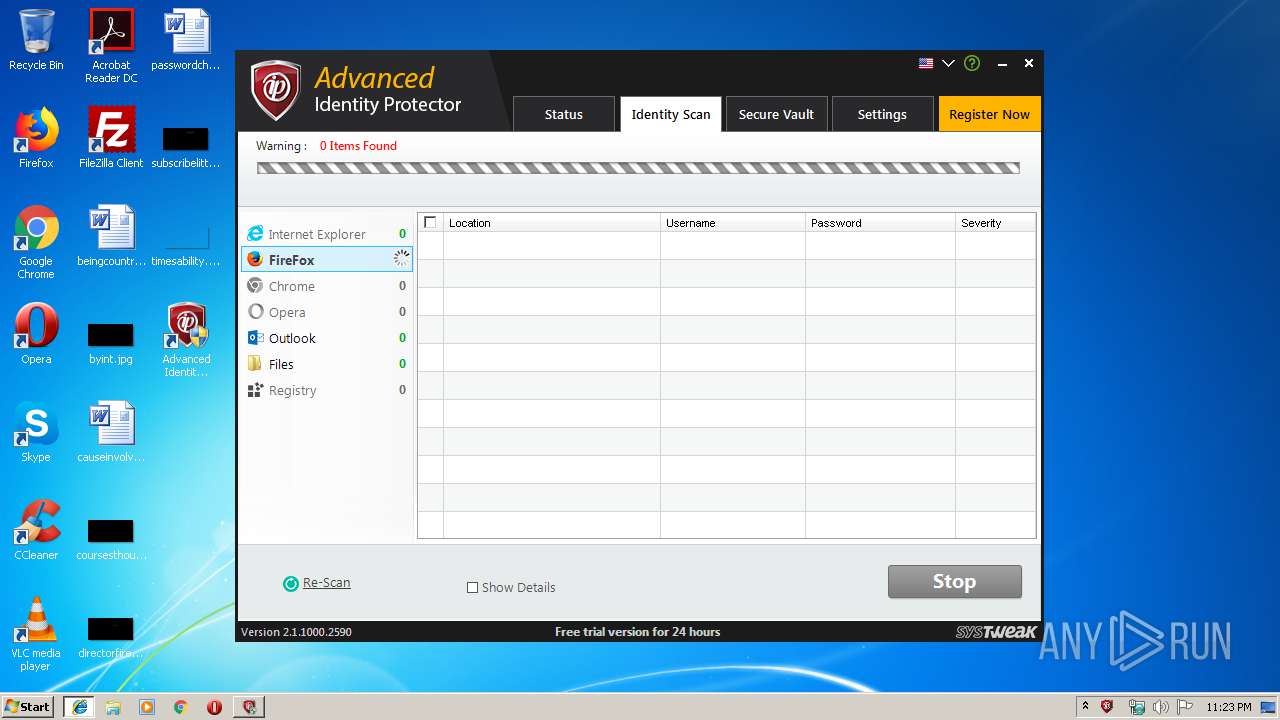Sort by Location column header
Viewport: 1280px width, 720px height.
pyautogui.click(x=551, y=222)
